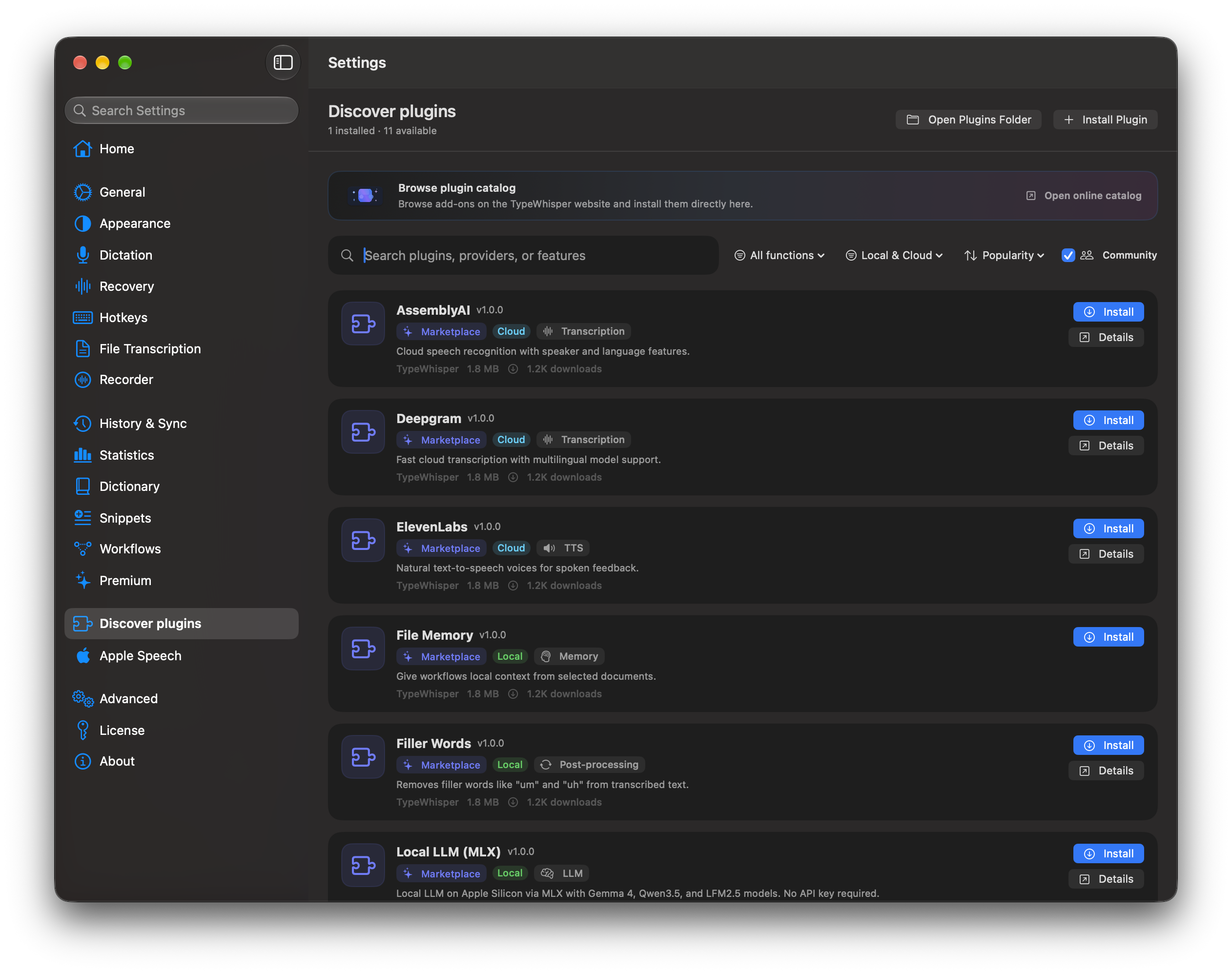Focus the Search plugins, providers, or features field
Viewport: 1232px width, 974px height.
click(x=523, y=256)
